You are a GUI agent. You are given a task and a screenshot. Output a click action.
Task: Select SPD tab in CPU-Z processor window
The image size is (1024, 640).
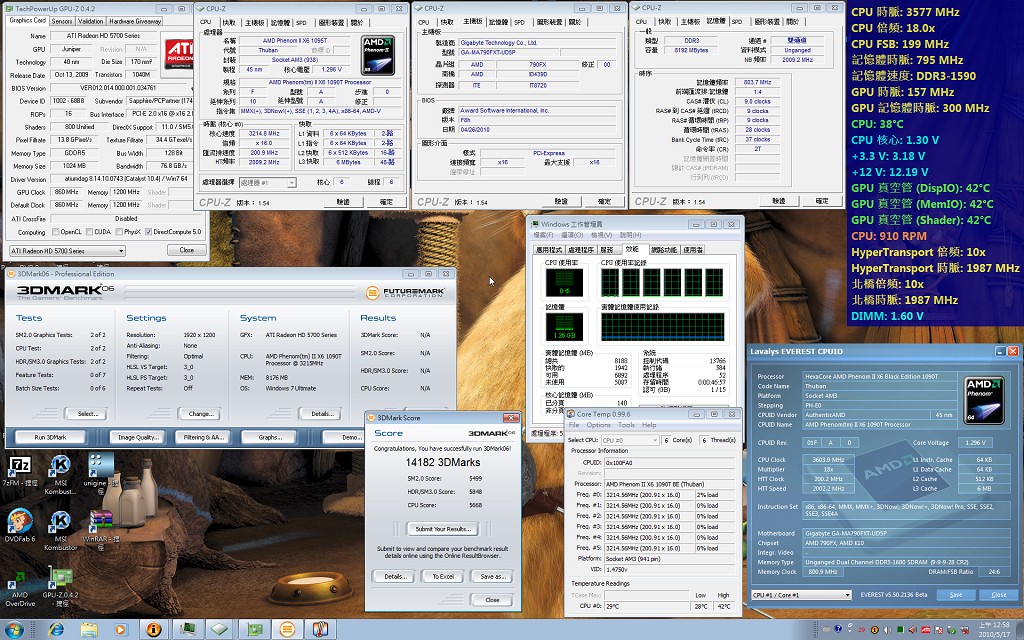point(301,23)
